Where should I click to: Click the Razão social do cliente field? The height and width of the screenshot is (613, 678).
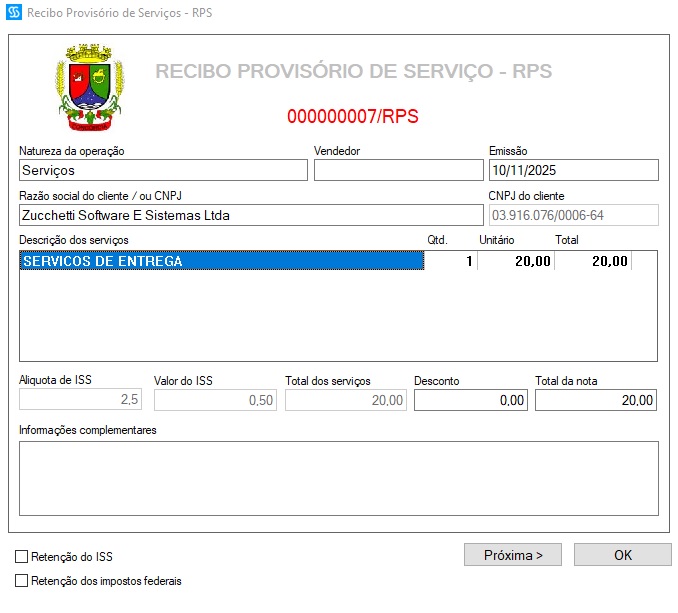point(250,215)
